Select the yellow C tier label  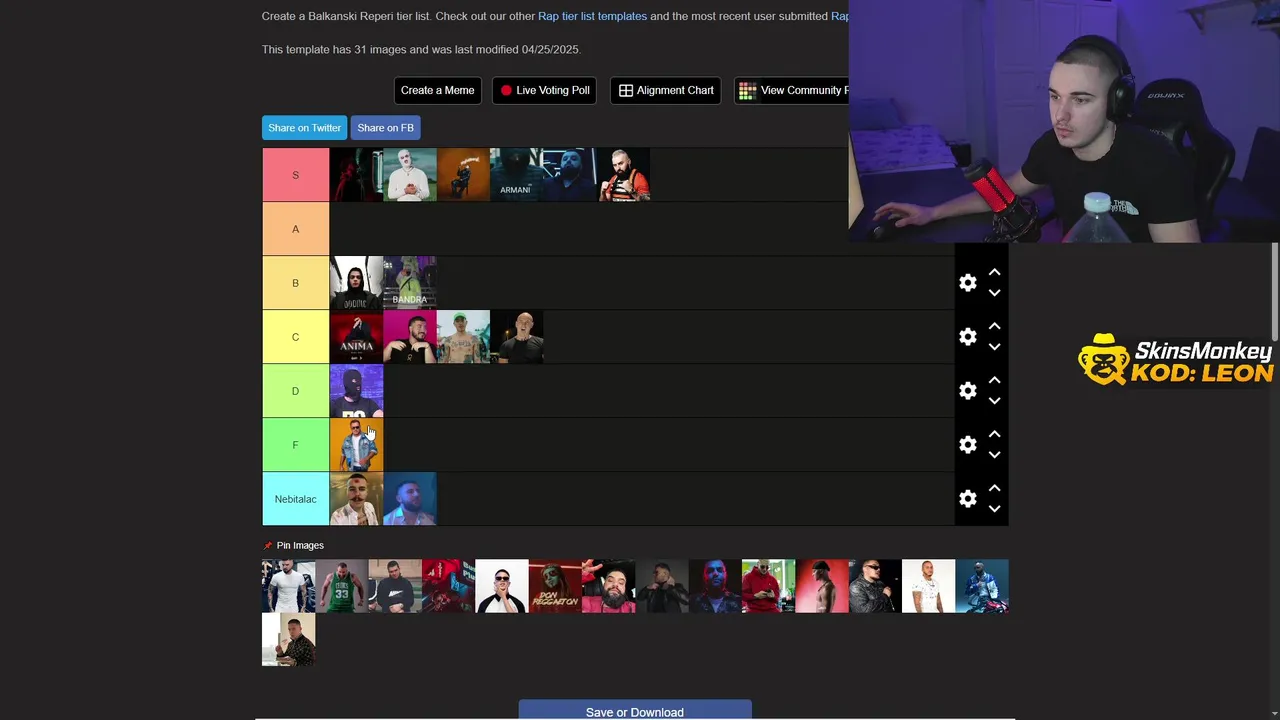[x=296, y=337]
